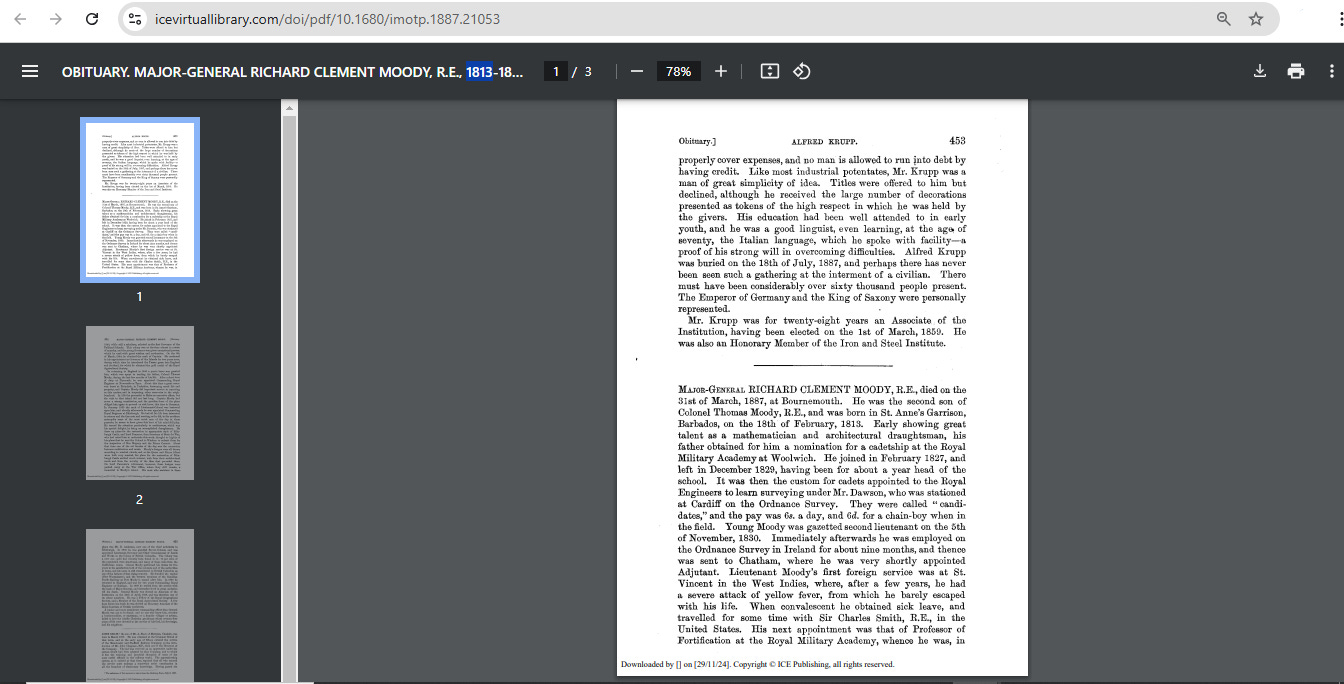Bookmark this page with the star
The height and width of the screenshot is (684, 1344).
[x=1256, y=19]
